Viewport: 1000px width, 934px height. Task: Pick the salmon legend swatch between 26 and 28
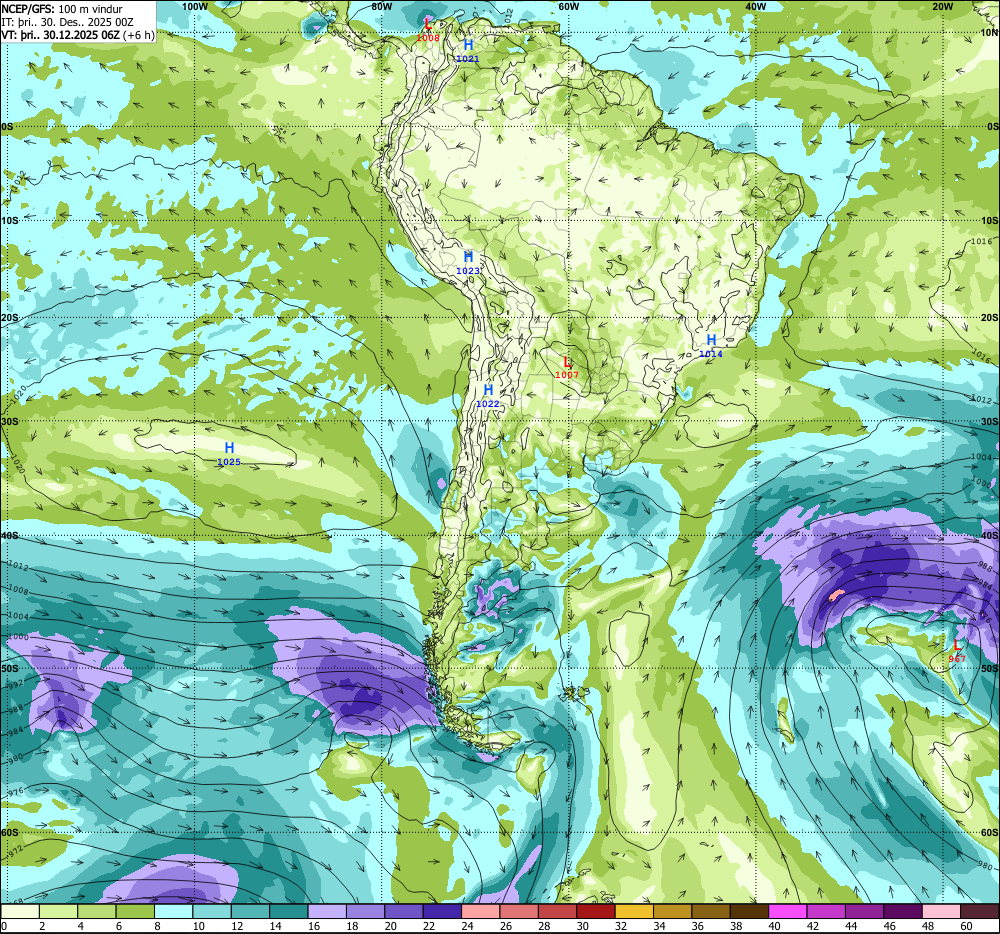[x=519, y=911]
